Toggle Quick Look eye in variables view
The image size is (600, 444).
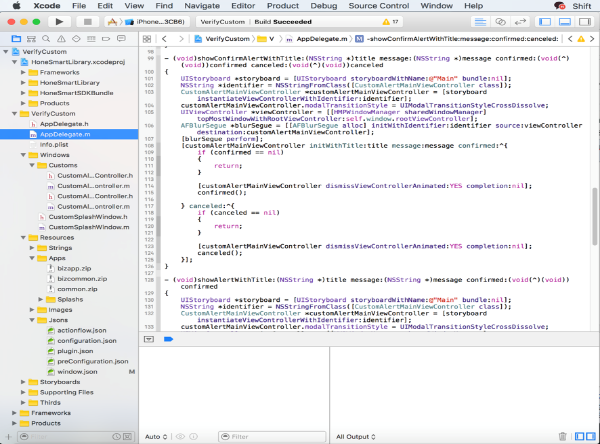click(180, 436)
